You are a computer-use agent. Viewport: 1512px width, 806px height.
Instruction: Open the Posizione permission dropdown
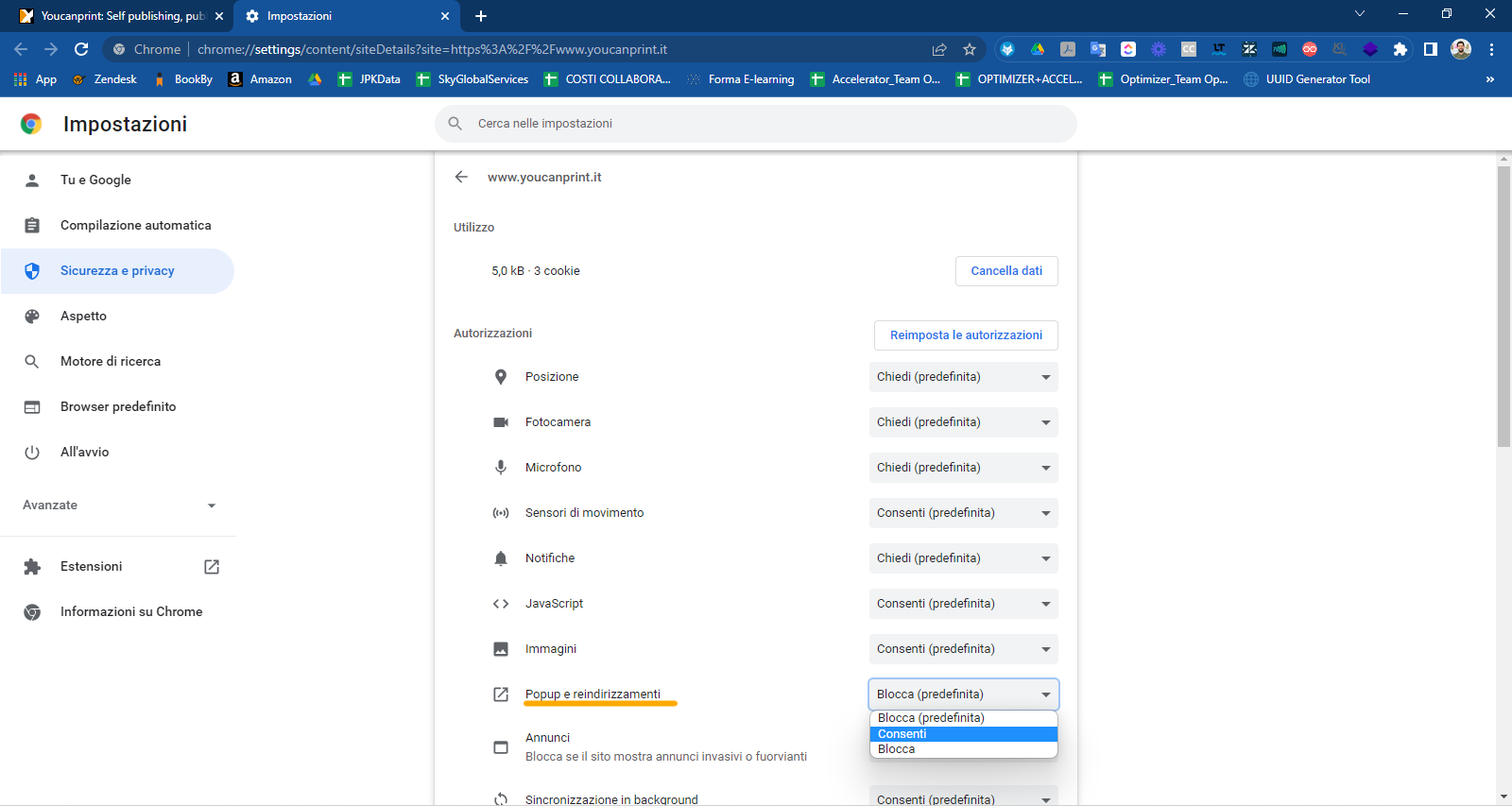[x=963, y=377]
